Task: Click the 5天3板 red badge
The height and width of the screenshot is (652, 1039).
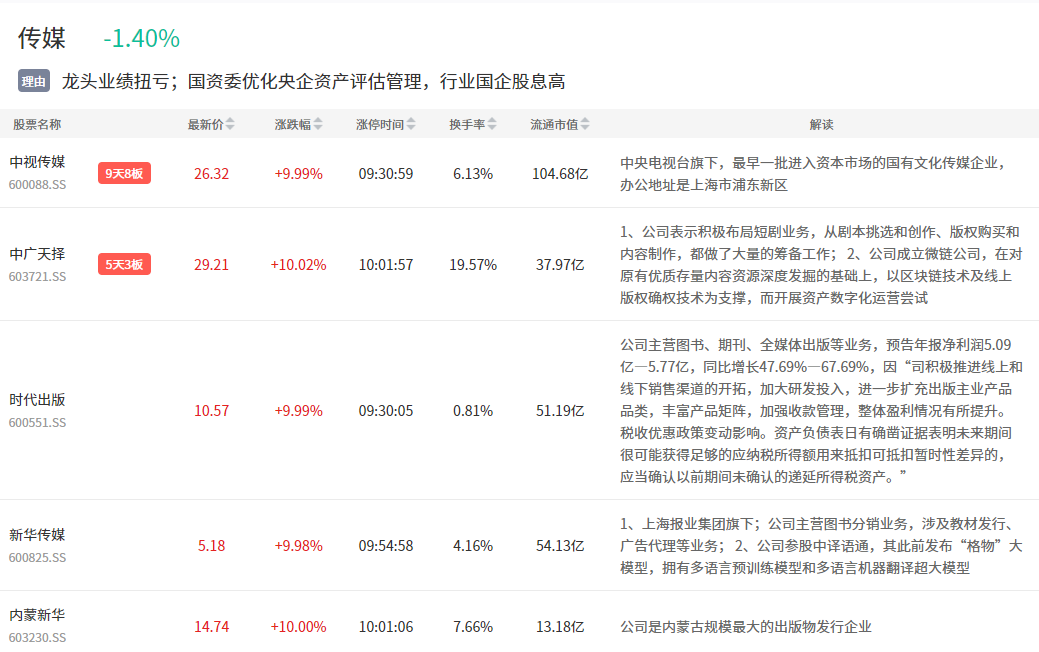Action: coord(124,265)
